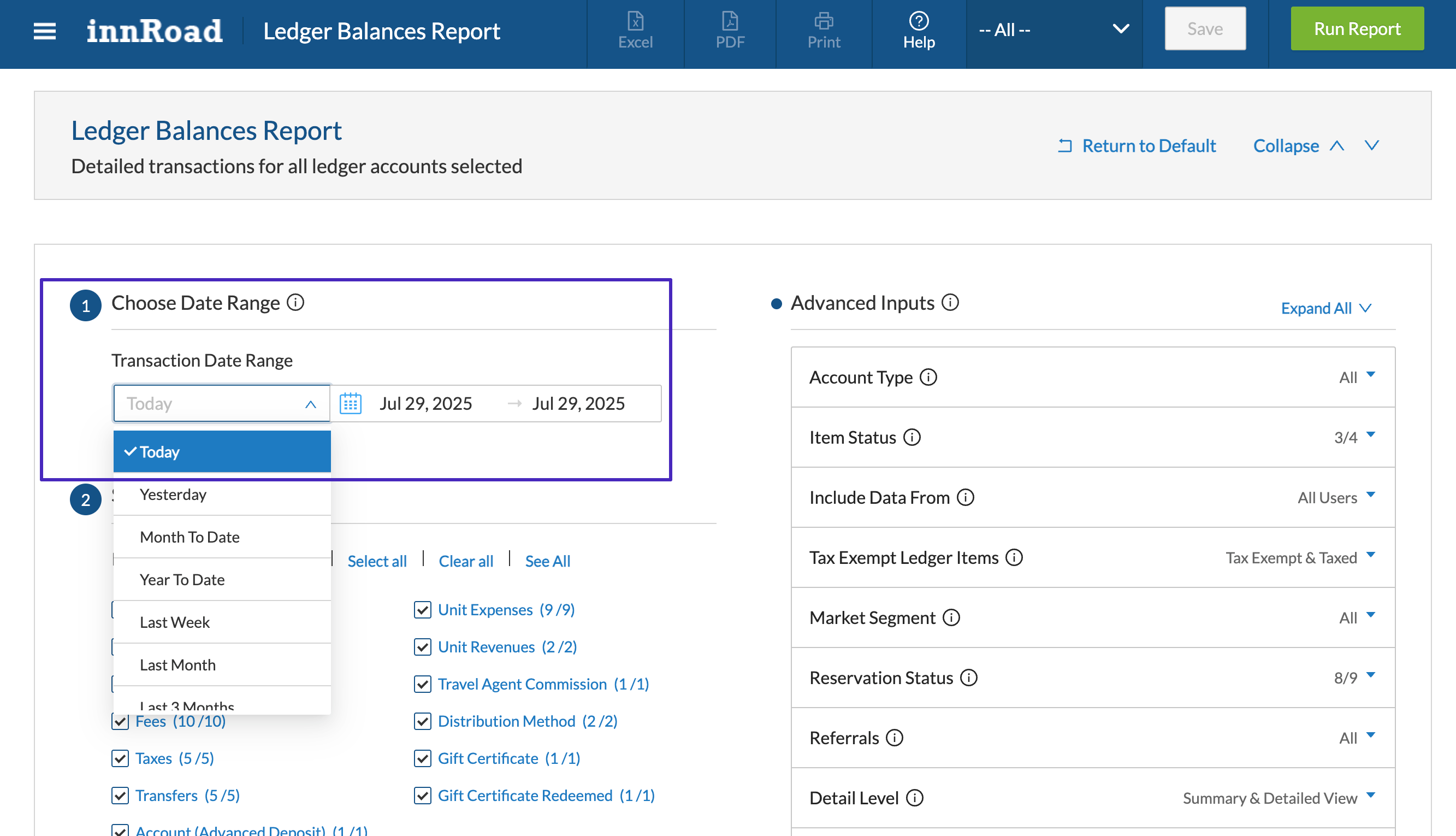The height and width of the screenshot is (836, 1456).
Task: Expand the Item Status dropdown
Action: tap(1370, 436)
